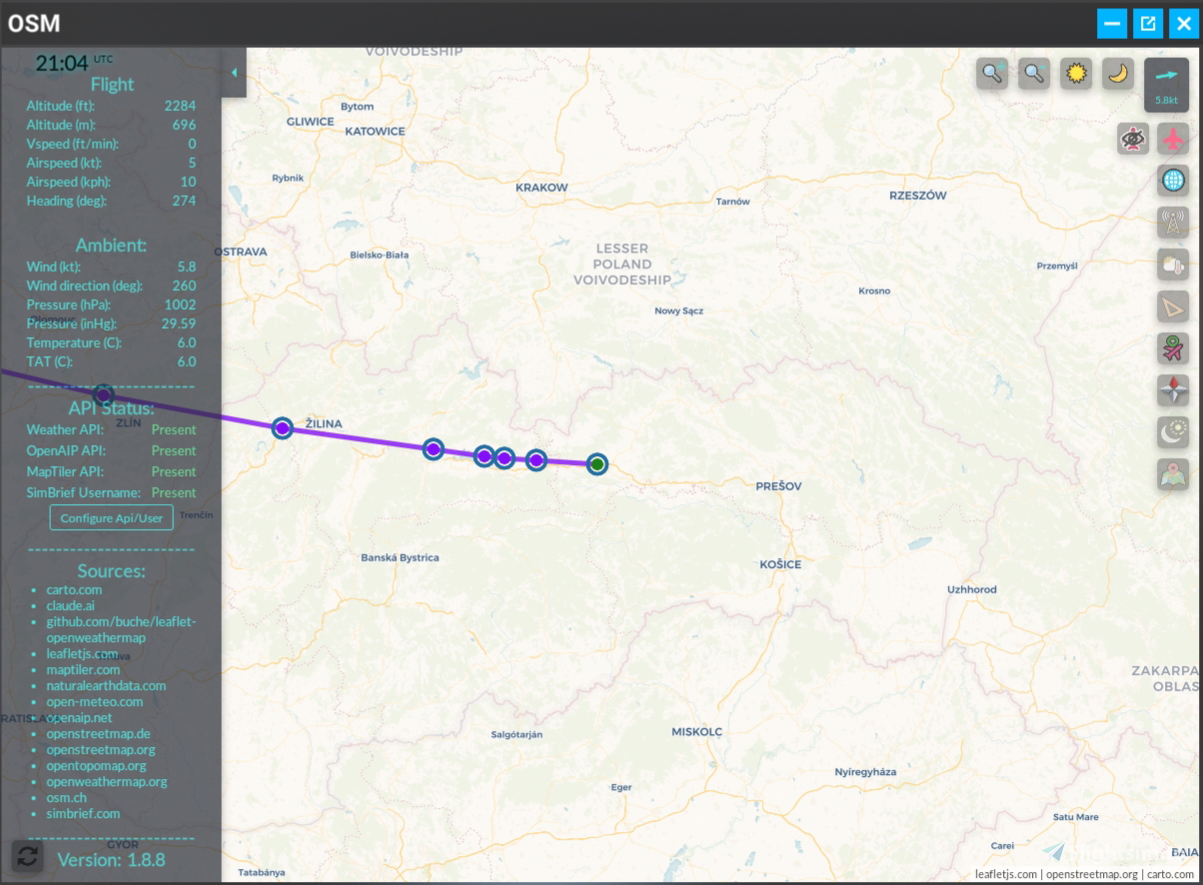Visit the openweathermap.org link
The width and height of the screenshot is (1203, 885).
point(108,781)
